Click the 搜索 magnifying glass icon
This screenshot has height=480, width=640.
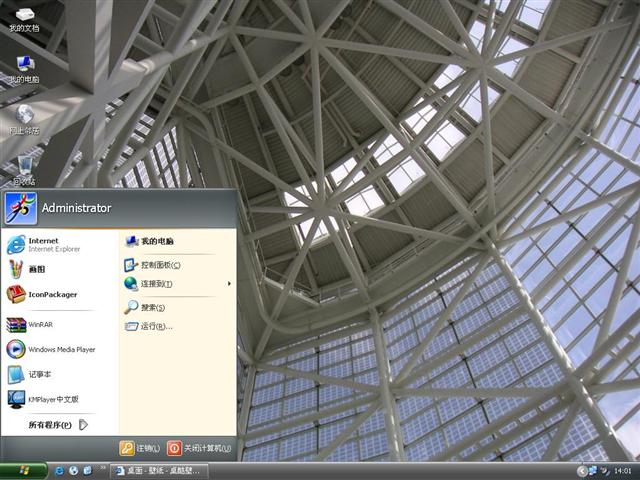(131, 307)
